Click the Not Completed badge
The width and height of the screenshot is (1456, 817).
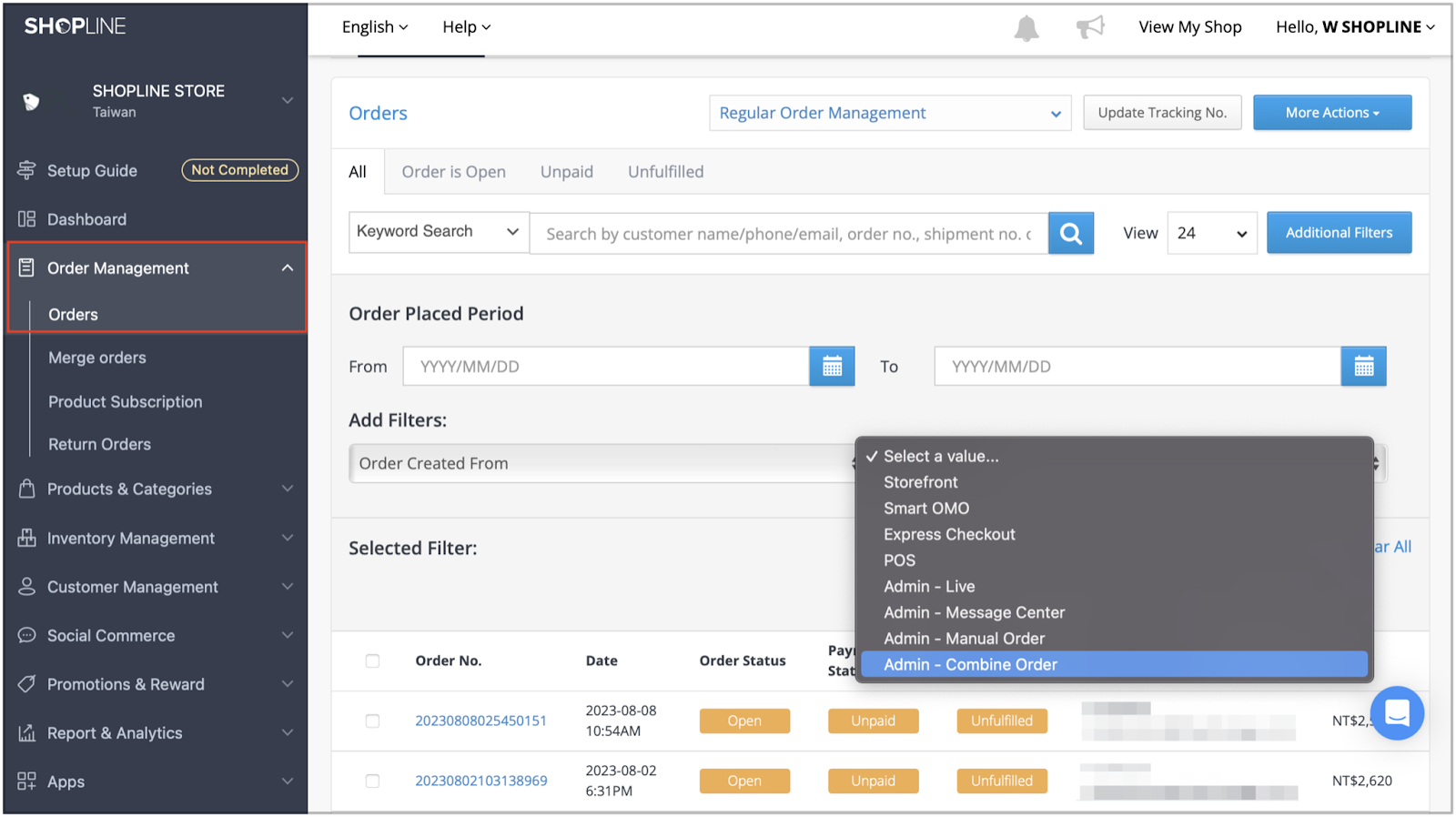[x=239, y=170]
